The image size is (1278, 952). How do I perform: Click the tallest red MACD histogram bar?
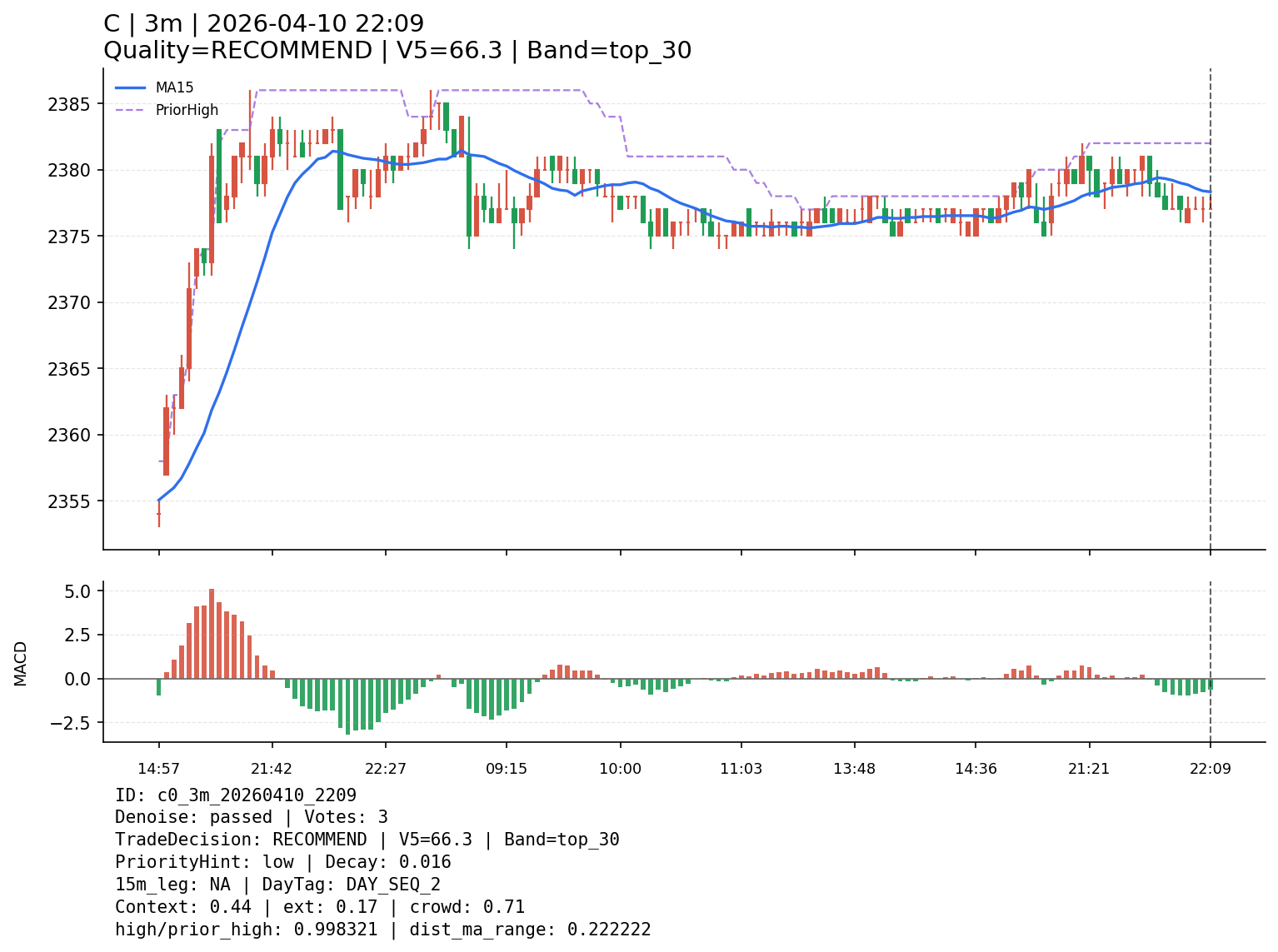(x=212, y=634)
